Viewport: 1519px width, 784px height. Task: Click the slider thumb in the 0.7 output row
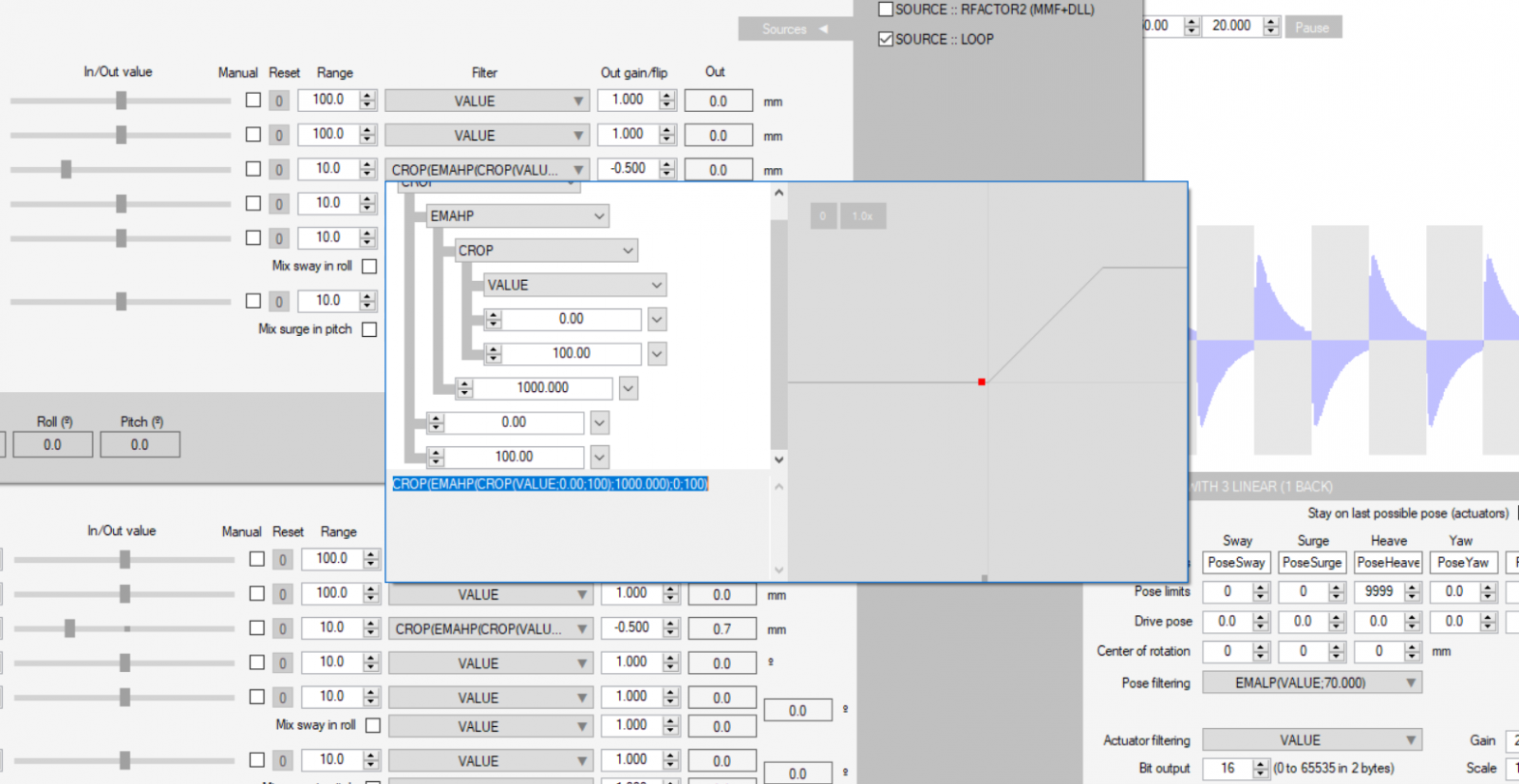point(69,628)
